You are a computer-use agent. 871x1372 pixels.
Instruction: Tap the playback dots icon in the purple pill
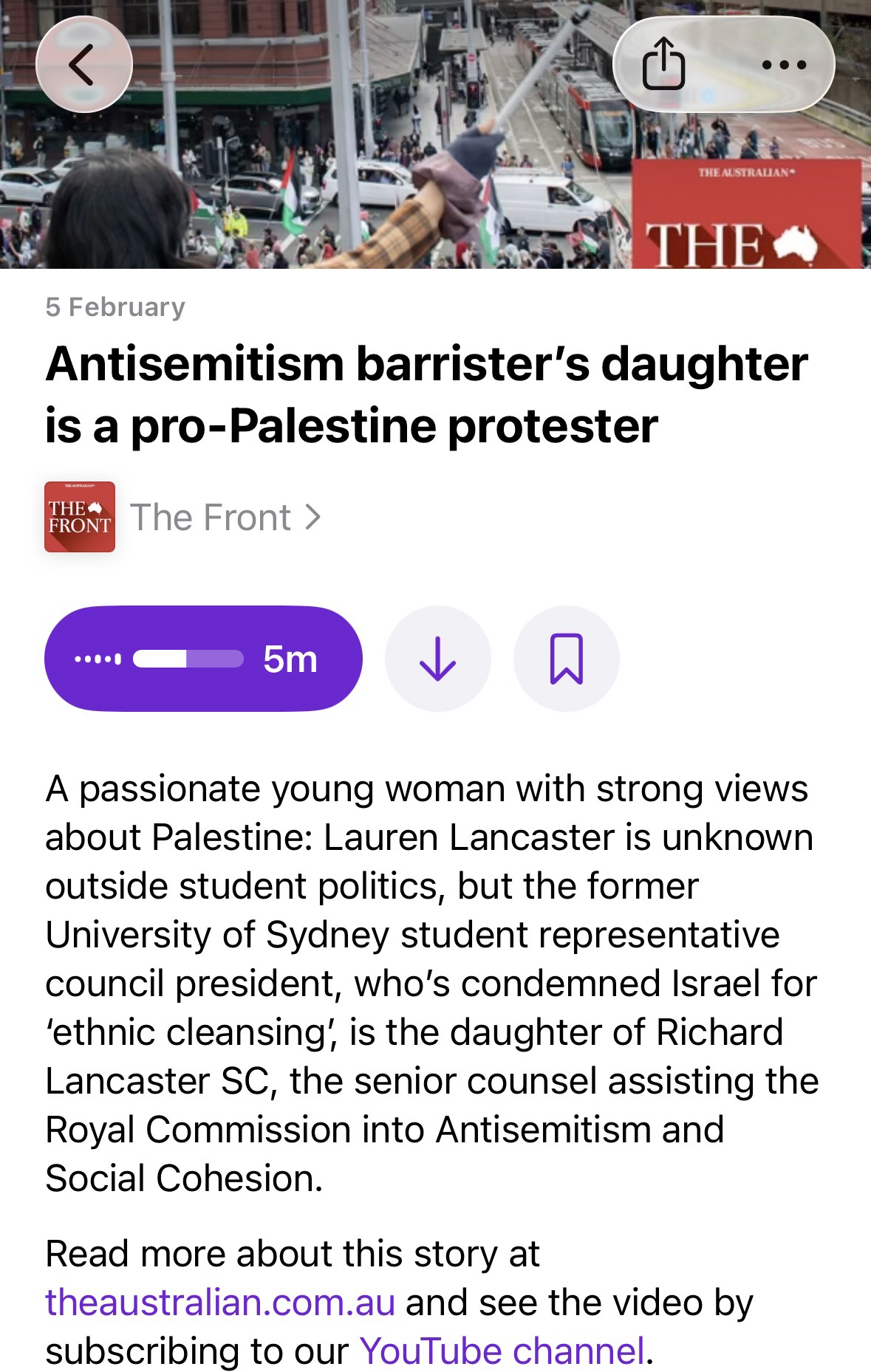tap(98, 659)
